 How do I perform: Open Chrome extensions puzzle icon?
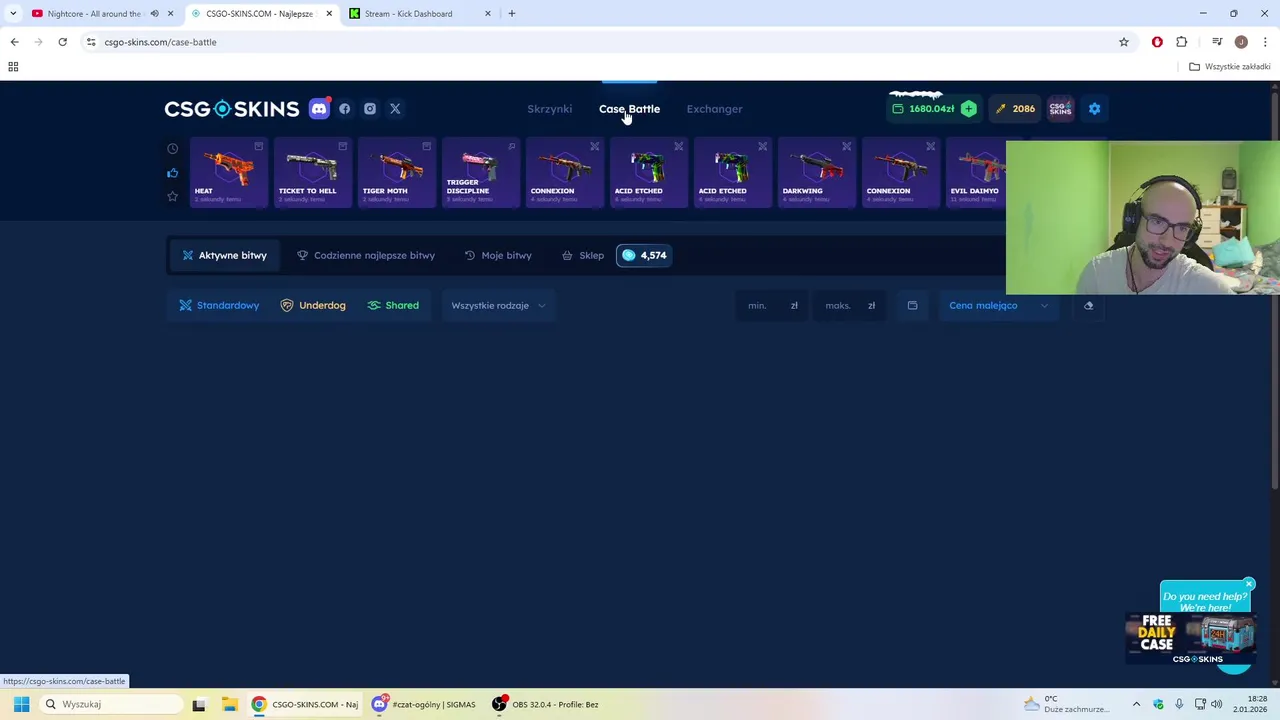(x=1181, y=42)
